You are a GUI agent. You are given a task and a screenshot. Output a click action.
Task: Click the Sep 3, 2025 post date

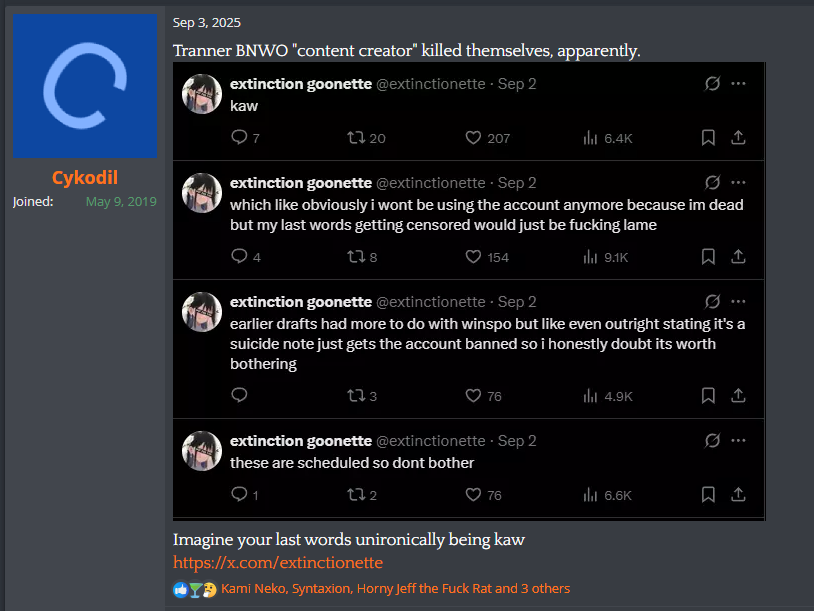(x=207, y=22)
